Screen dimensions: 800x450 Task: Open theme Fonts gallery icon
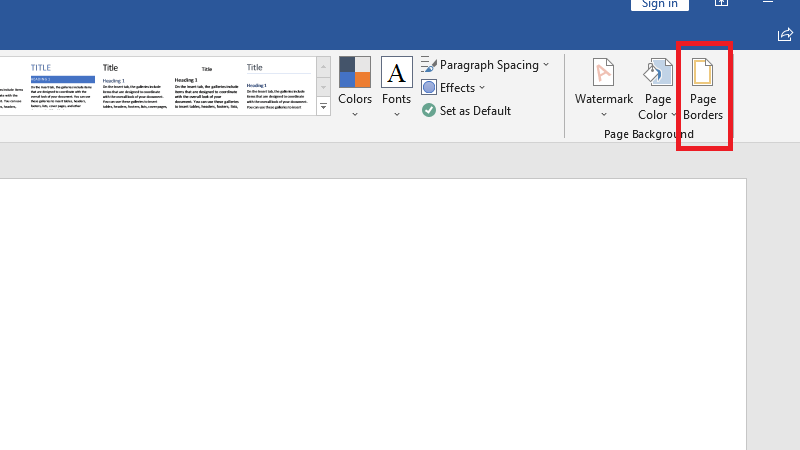pos(397,73)
